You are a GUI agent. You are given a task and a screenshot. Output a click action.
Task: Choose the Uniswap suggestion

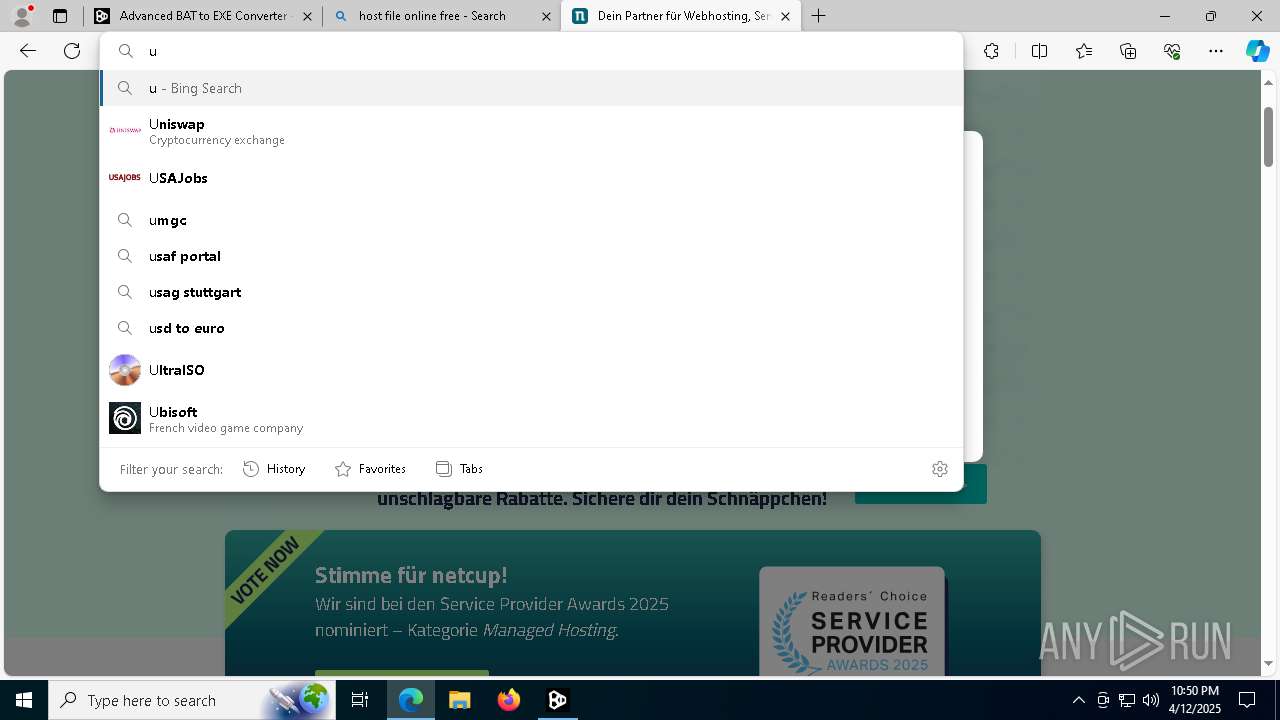531,131
